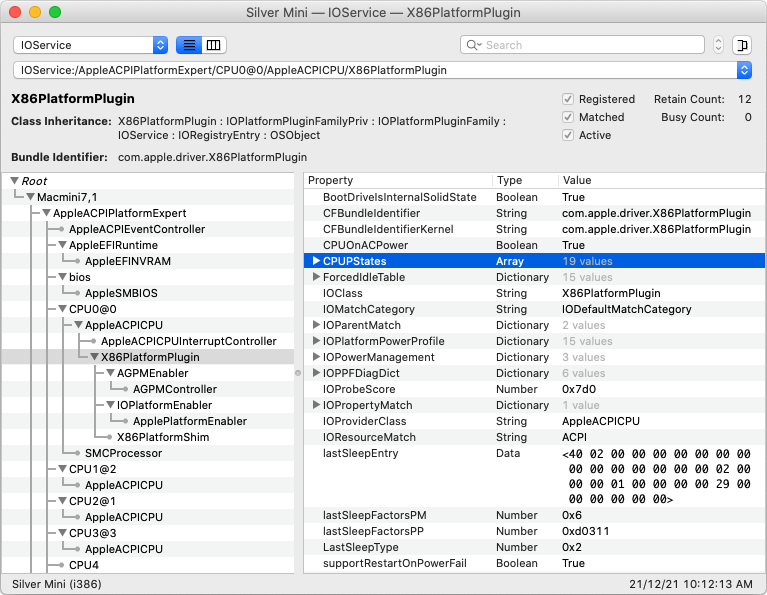The width and height of the screenshot is (767, 595).
Task: Select AppleACPICPUInterruptController tree item
Action: [189, 341]
